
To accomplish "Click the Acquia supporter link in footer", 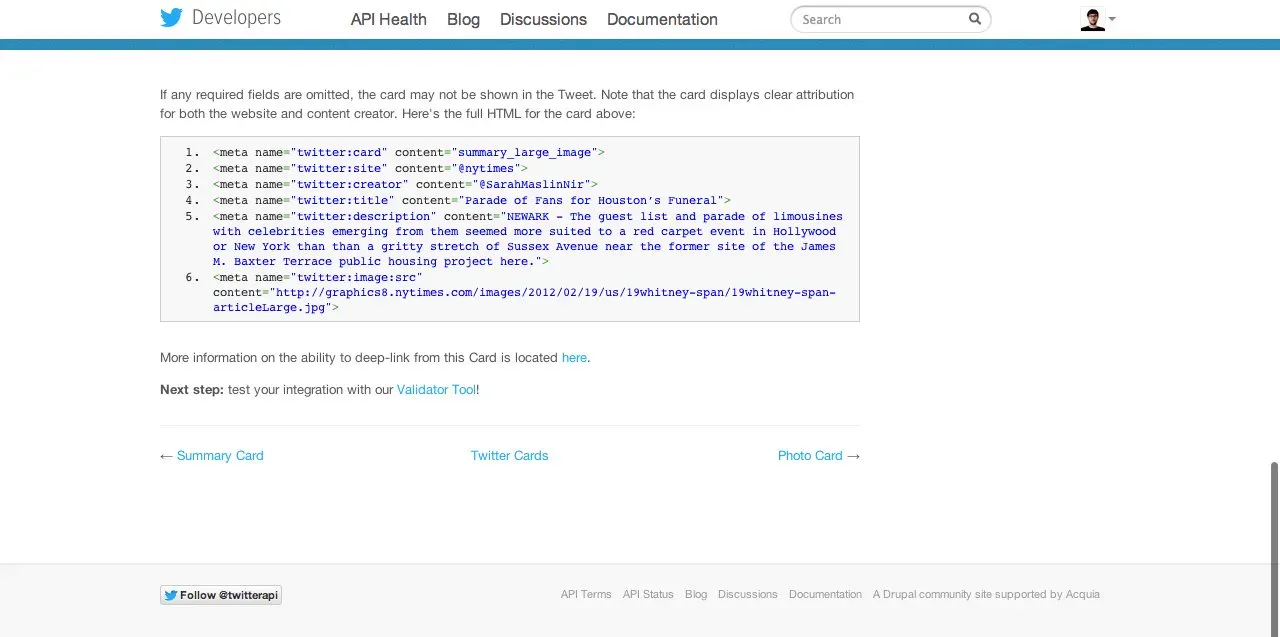I will [x=1082, y=594].
